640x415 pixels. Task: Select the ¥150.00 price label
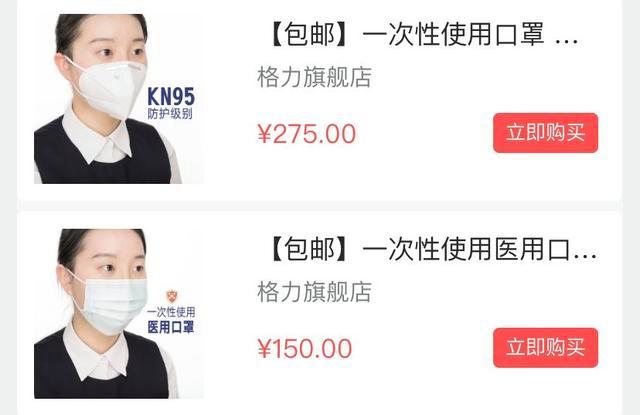point(304,348)
